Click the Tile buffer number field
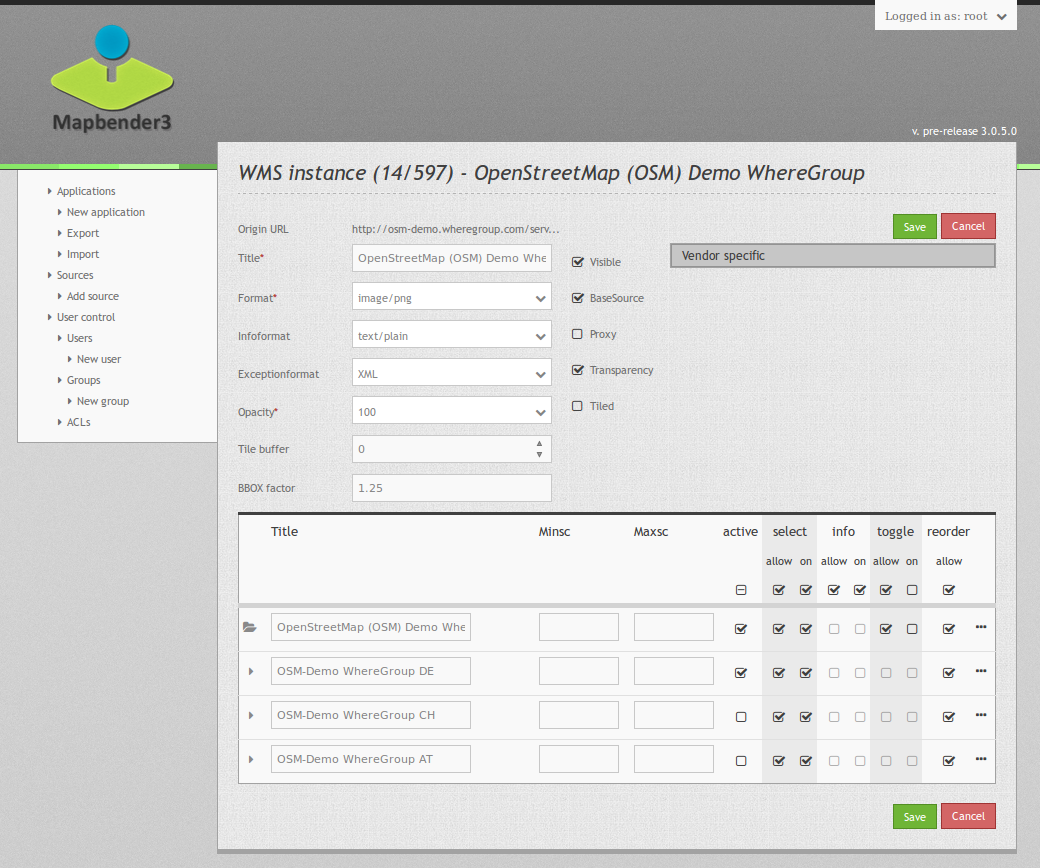The height and width of the screenshot is (868, 1040). pos(452,449)
